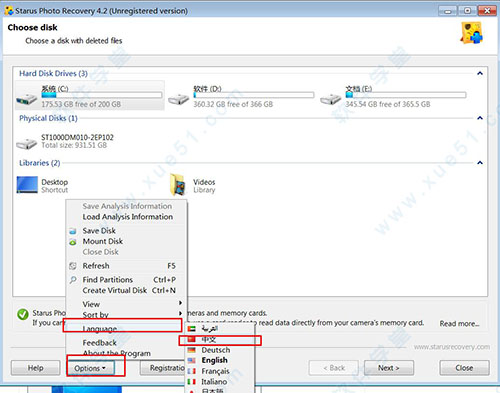Image resolution: width=500 pixels, height=393 pixels.
Task: Click the Help button
Action: tap(35, 368)
